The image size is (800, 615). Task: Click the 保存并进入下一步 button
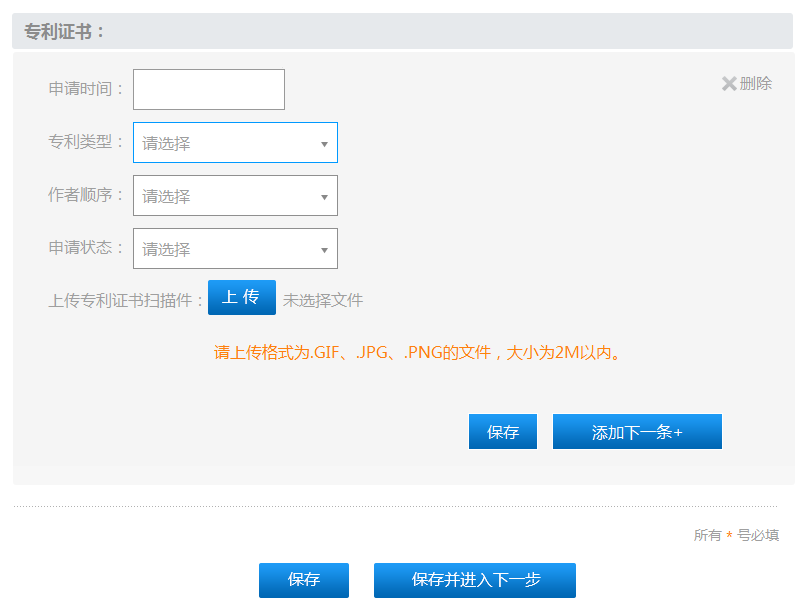tap(475, 580)
